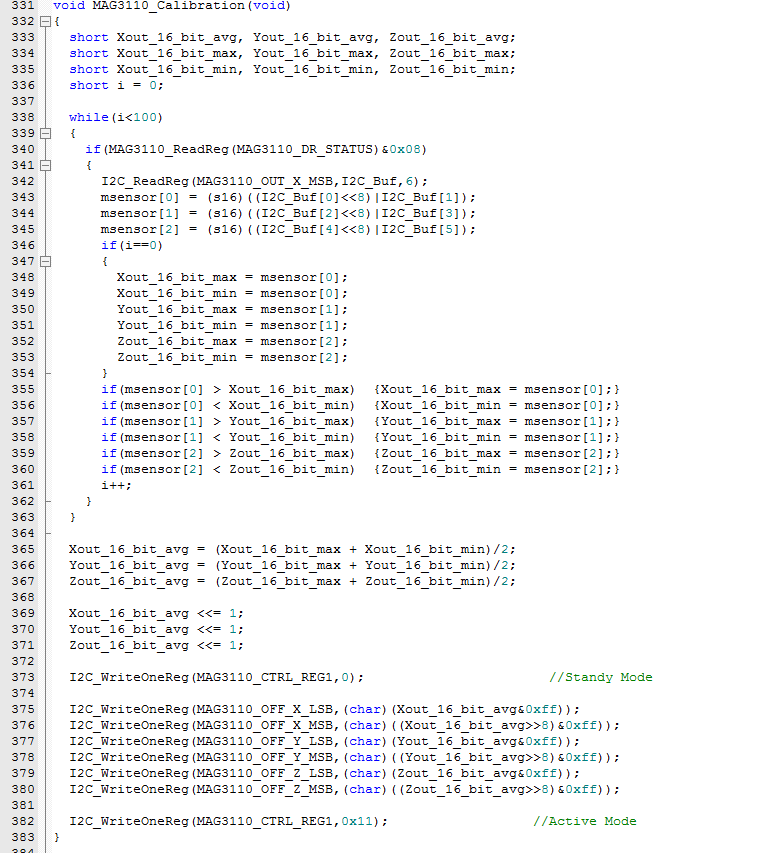Click the "//Standy Mode" comment
The height and width of the screenshot is (853, 783).
(x=601, y=677)
